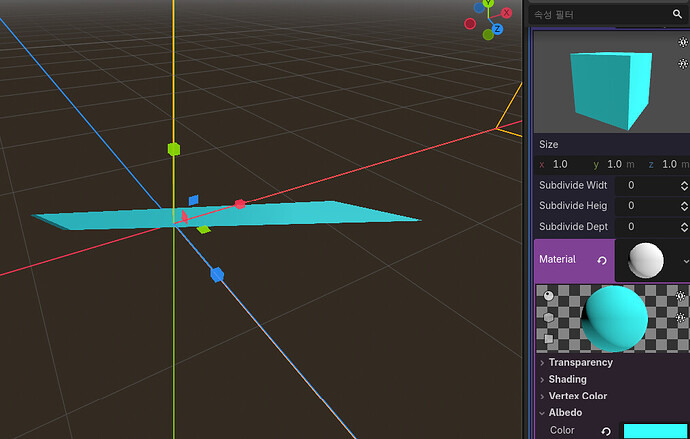Click the Color label under Albedo
The image size is (690, 439).
562,430
